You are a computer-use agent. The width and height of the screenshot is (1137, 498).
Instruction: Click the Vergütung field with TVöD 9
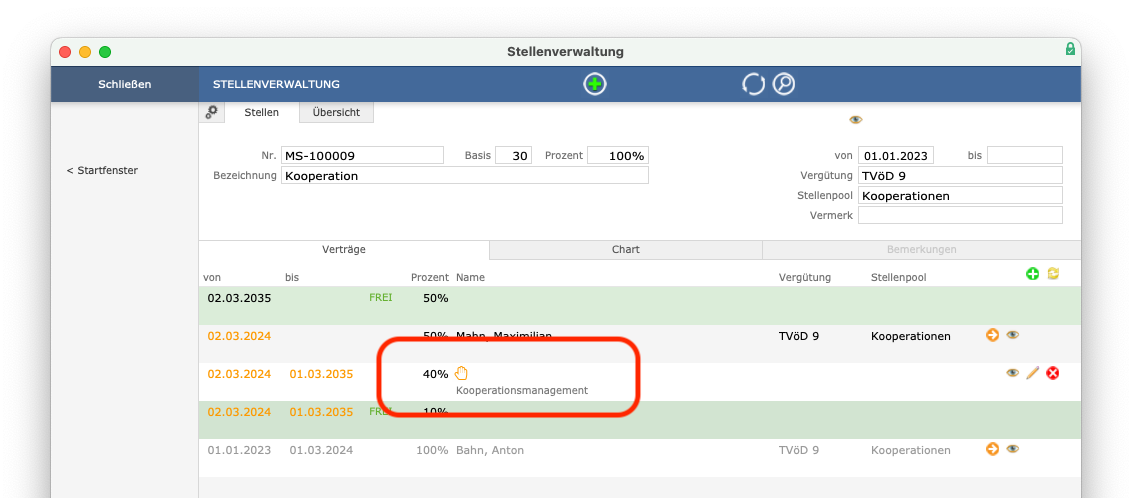click(x=960, y=175)
